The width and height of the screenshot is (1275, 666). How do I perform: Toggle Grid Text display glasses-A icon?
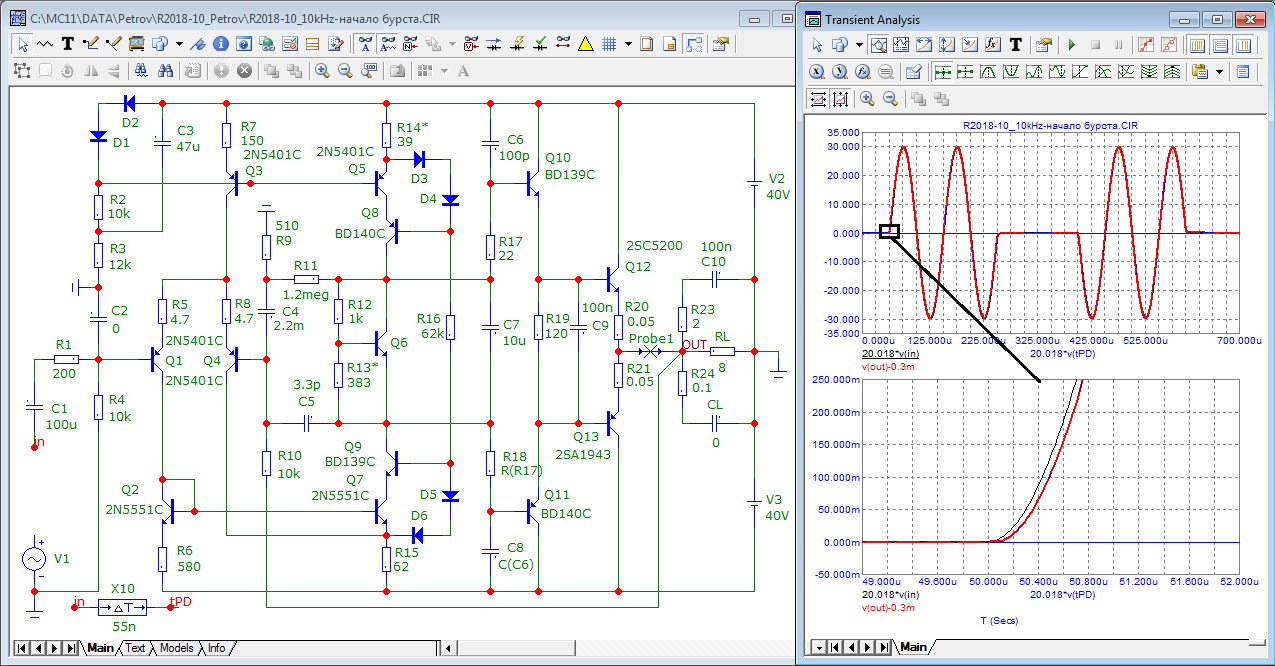(x=364, y=44)
